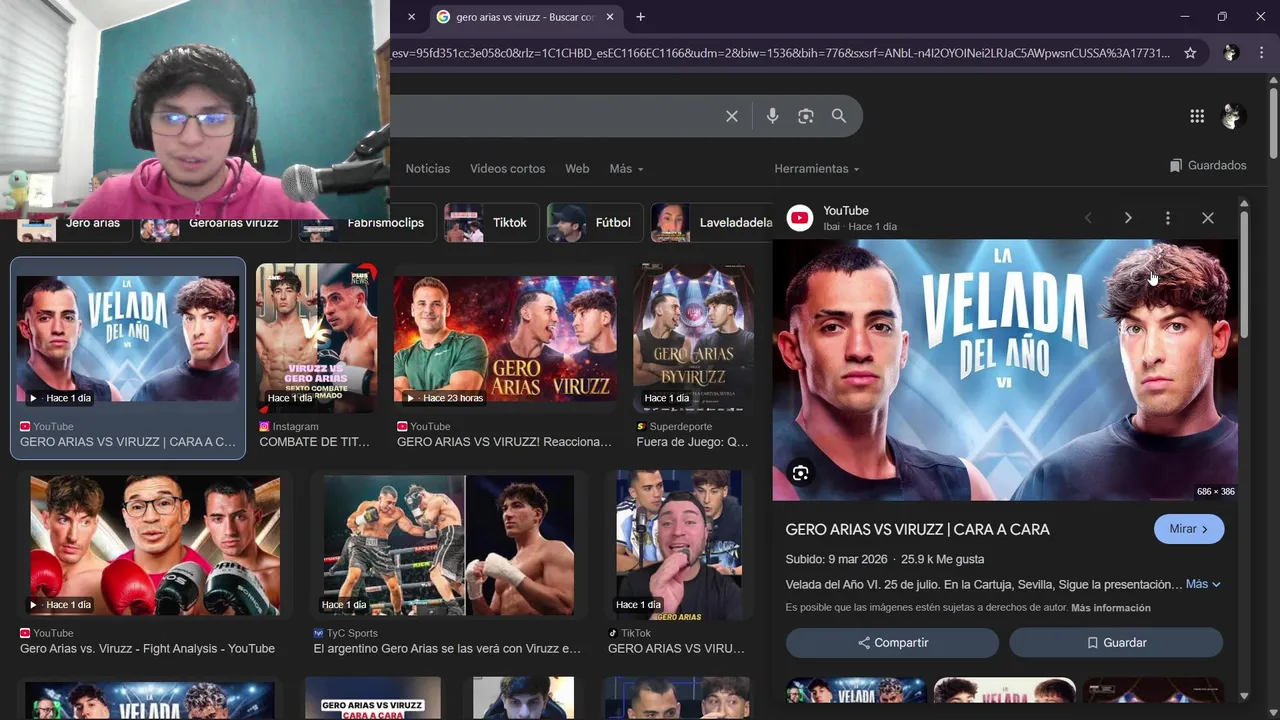Screen dimensions: 1280x720
Task: Open GERO ARIAS VS VIRUZZ | CARA A CARA title
Action: pyautogui.click(x=918, y=530)
